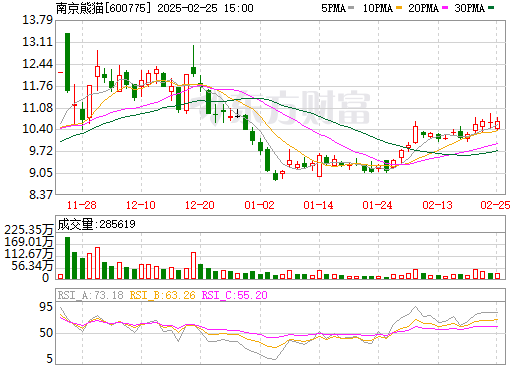Click the 12.44 price axis label
This screenshot has width=520, height=365.
pyautogui.click(x=37, y=64)
